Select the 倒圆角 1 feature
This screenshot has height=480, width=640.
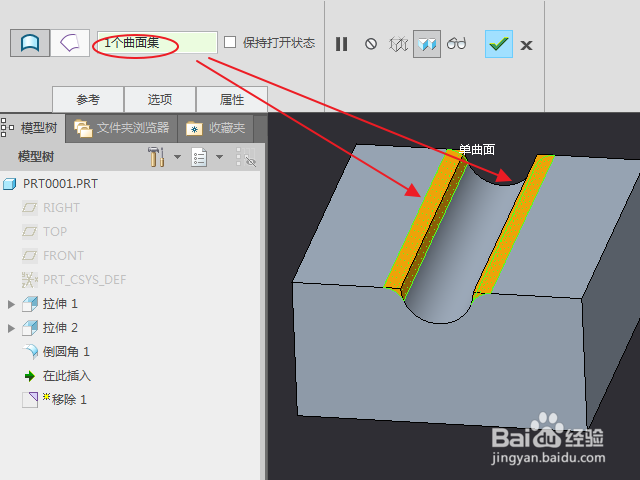66,352
